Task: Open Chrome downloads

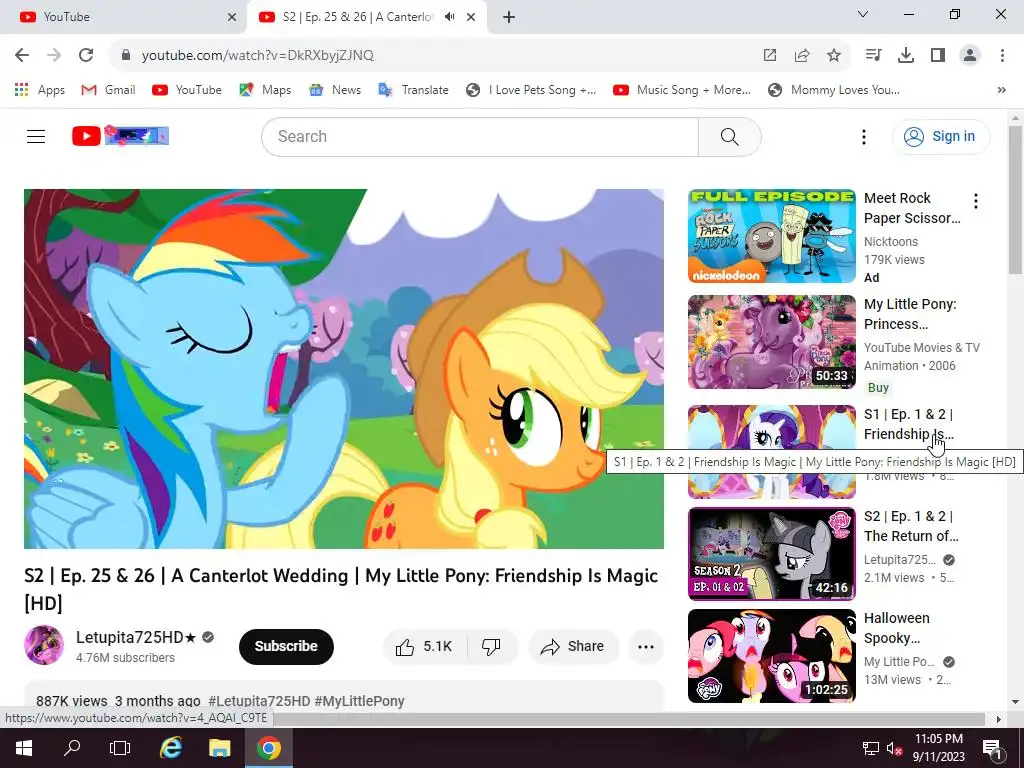Action: [905, 56]
